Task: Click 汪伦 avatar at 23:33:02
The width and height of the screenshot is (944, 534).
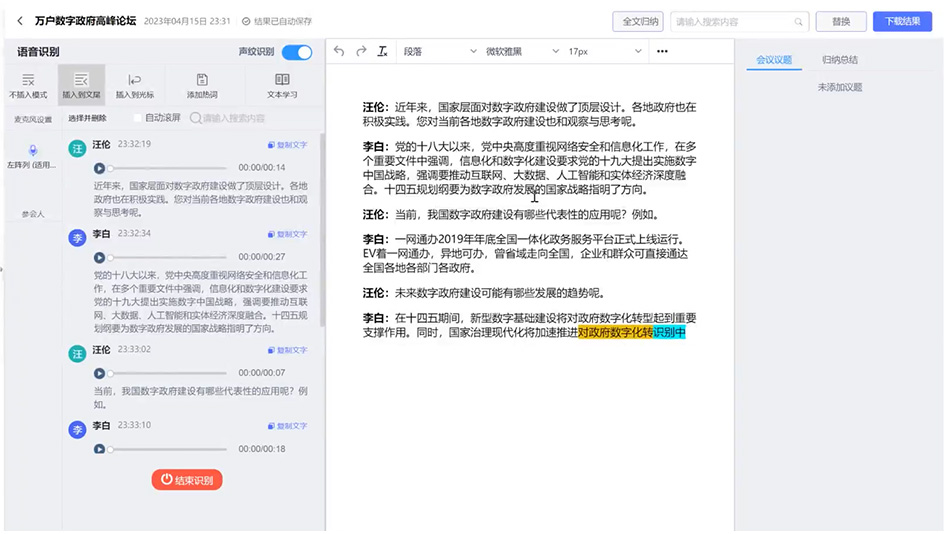Action: pyautogui.click(x=77, y=353)
